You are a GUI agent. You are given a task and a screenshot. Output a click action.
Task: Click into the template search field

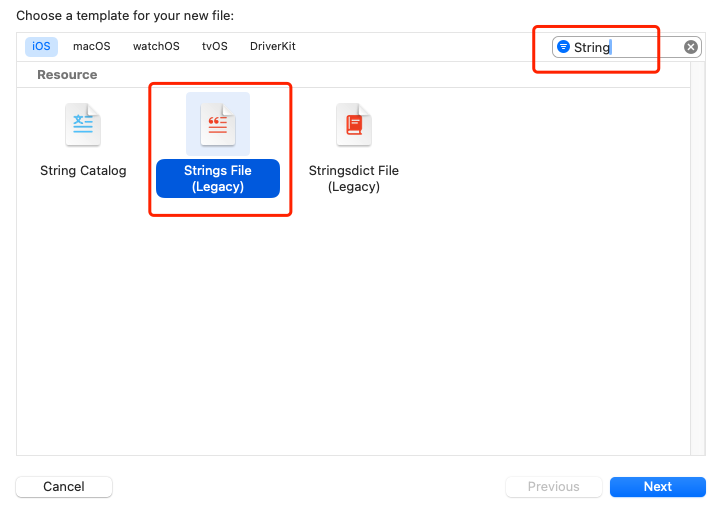(x=630, y=47)
